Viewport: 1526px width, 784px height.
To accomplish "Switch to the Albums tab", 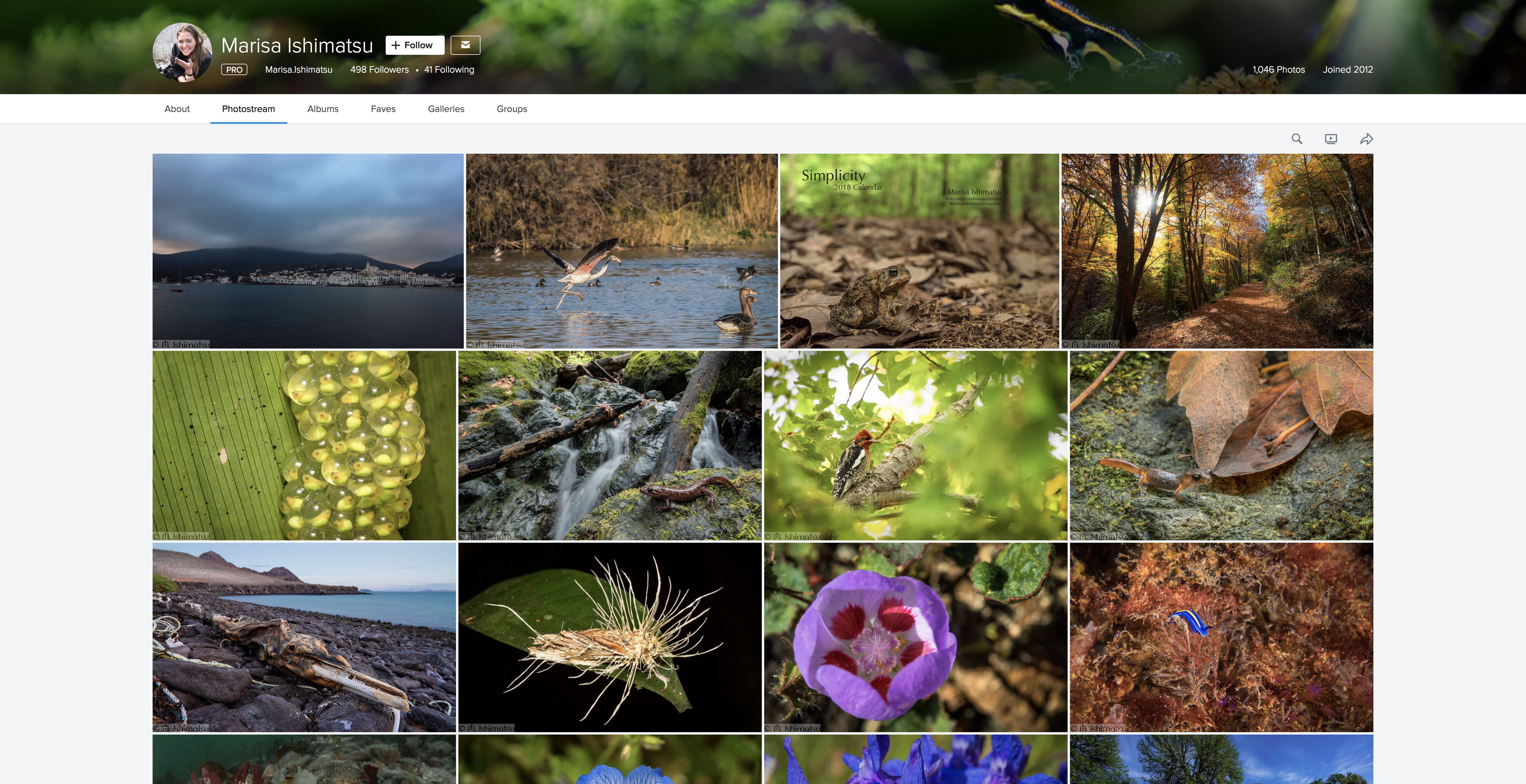I will coord(323,109).
